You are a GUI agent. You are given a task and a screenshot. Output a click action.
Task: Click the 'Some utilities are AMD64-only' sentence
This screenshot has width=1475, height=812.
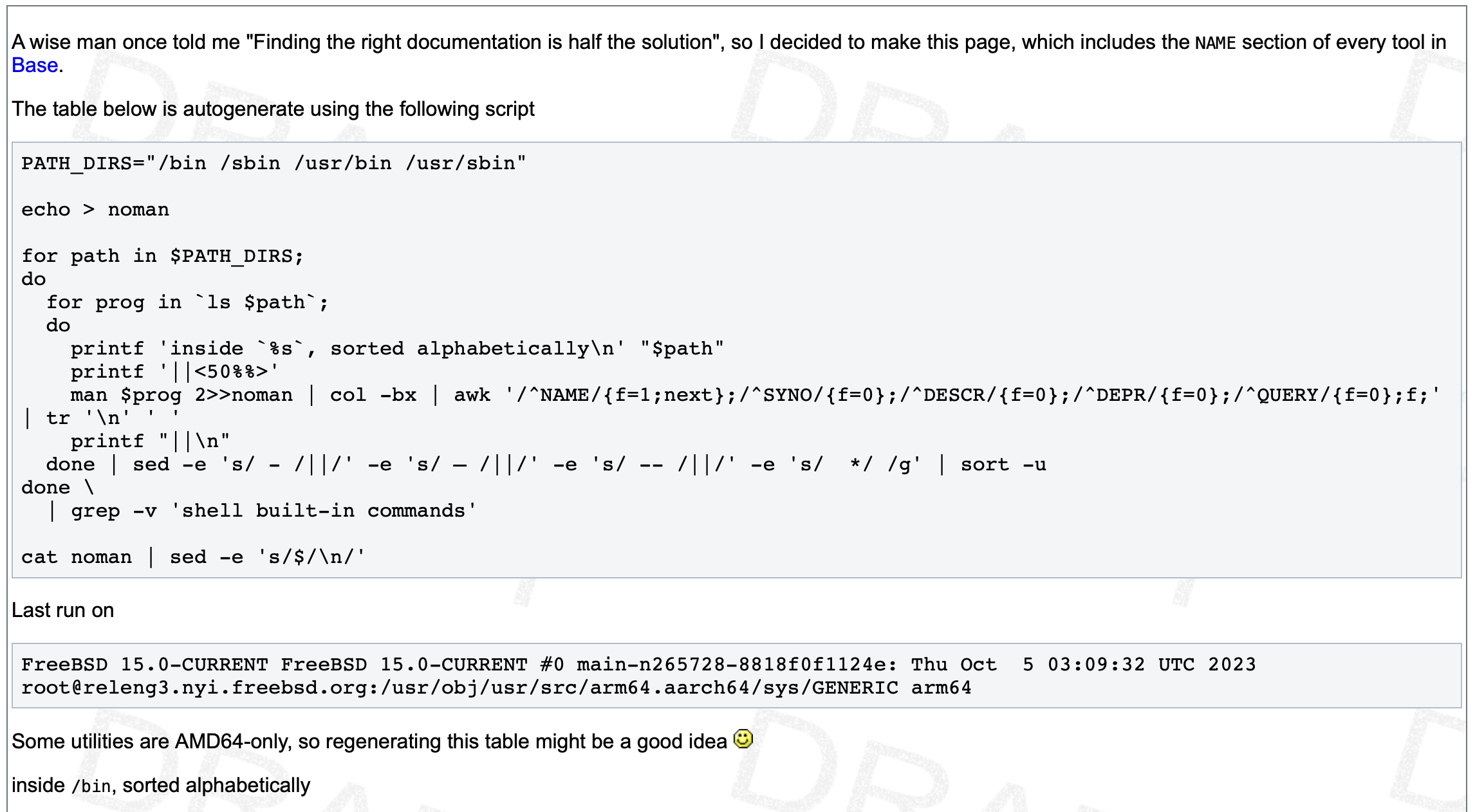pyautogui.click(x=369, y=742)
